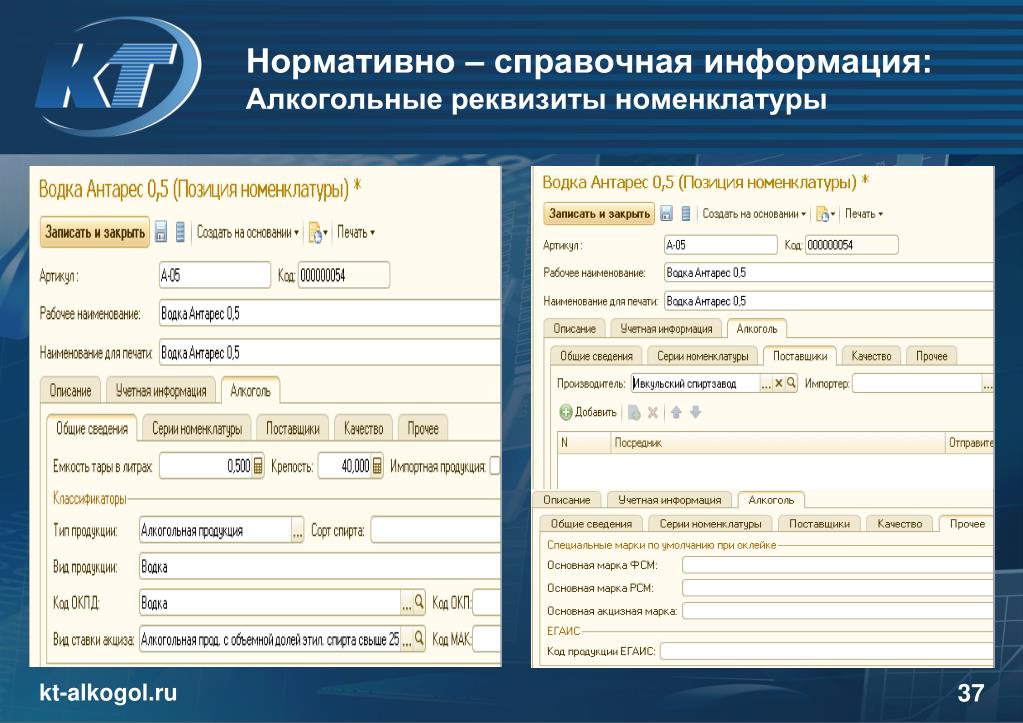Screen dimensions: 1023x723
Task: Click into Сорт спирта field
Action: coord(436,530)
